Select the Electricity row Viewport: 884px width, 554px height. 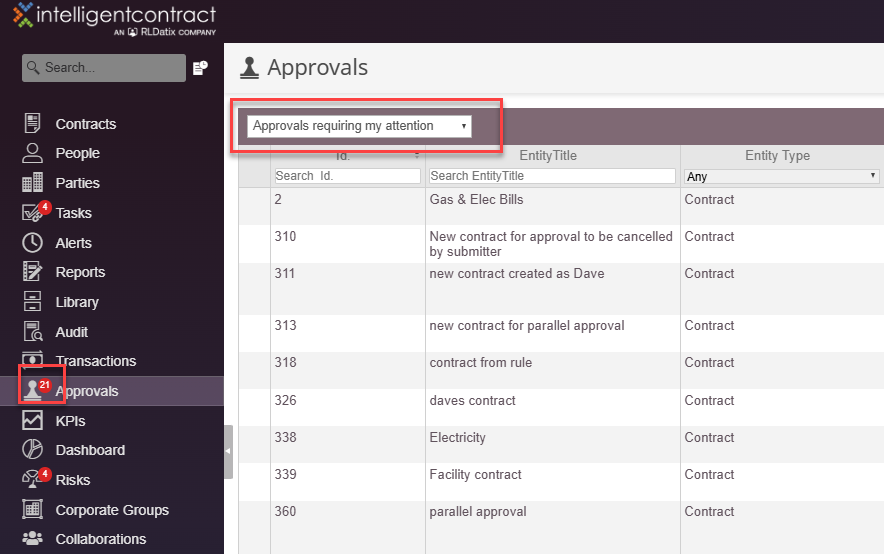tap(561, 445)
